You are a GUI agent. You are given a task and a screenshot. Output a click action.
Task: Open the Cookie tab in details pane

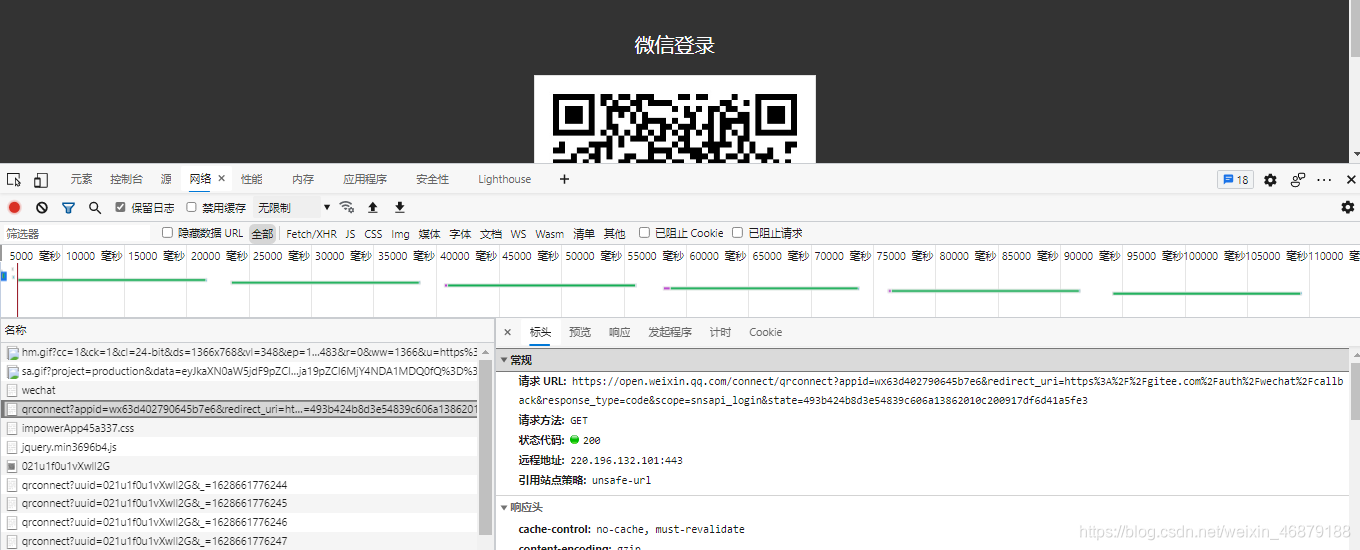pyautogui.click(x=766, y=332)
